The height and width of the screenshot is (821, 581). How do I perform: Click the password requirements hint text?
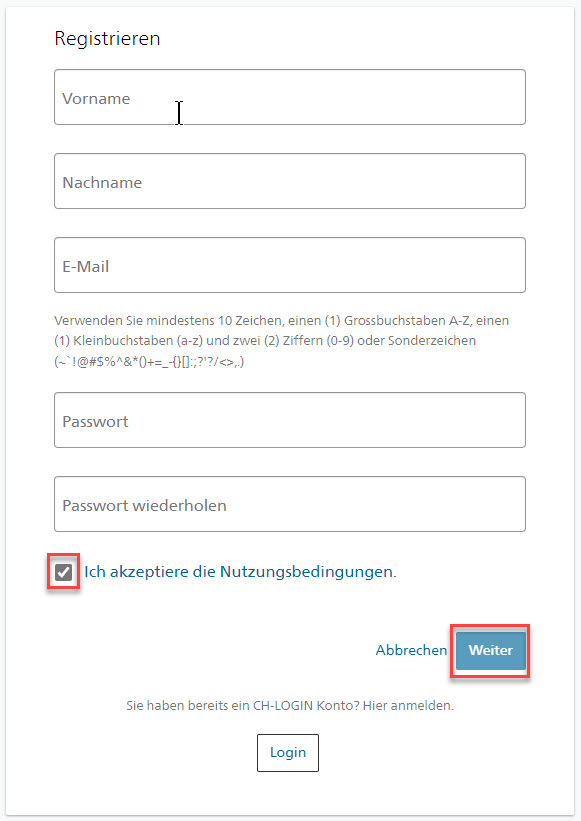pos(282,341)
